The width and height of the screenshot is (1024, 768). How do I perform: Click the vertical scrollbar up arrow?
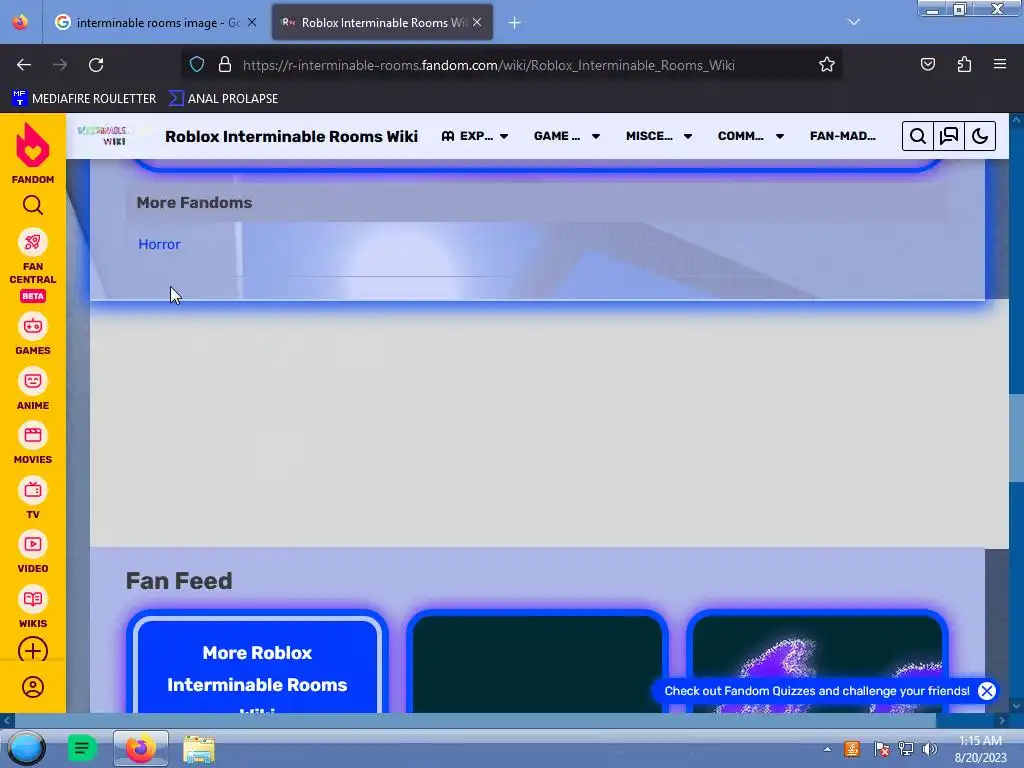1016,120
